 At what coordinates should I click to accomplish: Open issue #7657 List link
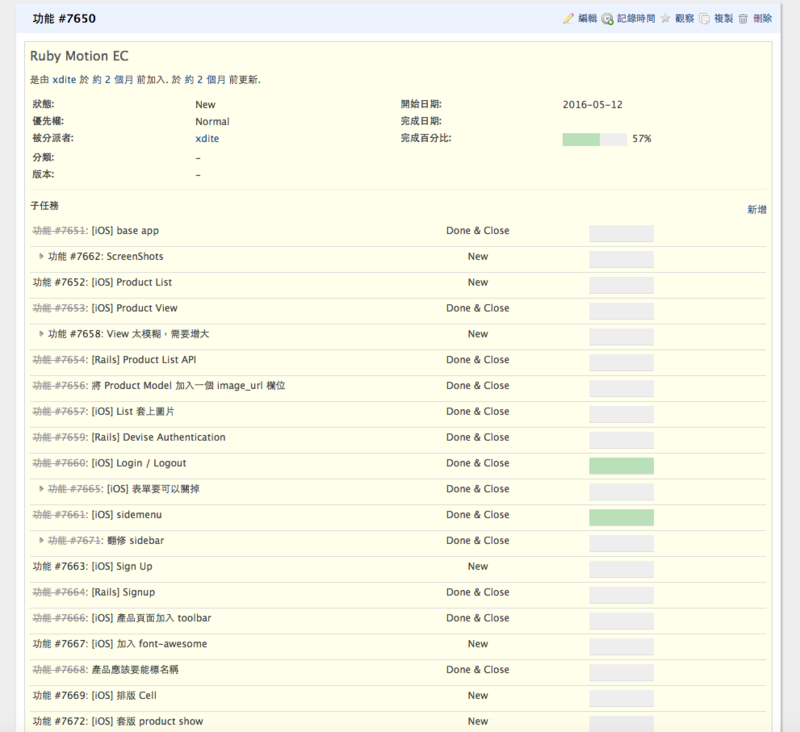coord(60,412)
